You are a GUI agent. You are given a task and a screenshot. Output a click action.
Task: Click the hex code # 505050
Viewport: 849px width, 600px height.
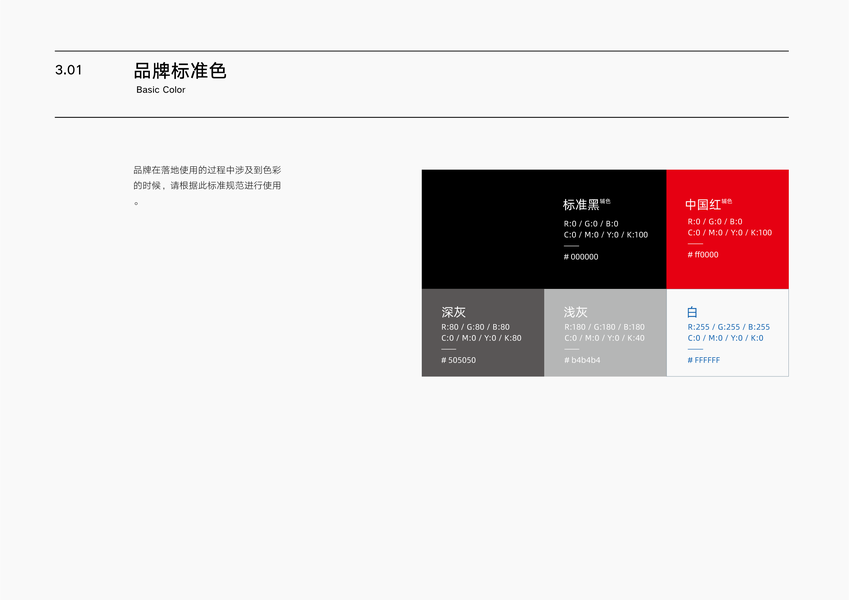click(458, 360)
